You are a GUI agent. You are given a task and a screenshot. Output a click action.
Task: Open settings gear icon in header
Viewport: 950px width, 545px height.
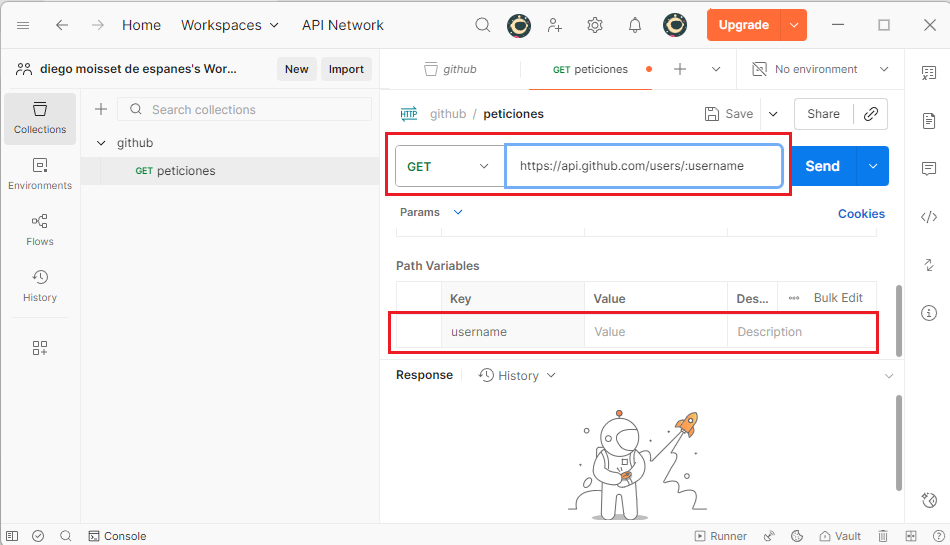tap(595, 25)
